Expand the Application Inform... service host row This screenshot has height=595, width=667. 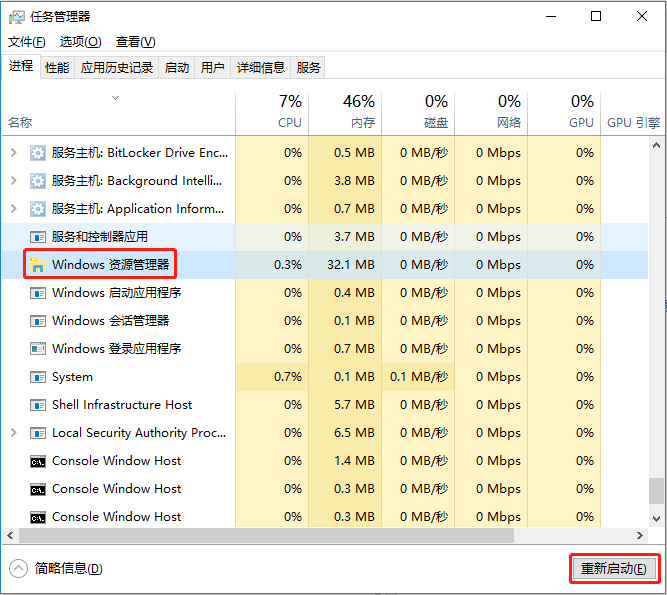click(14, 209)
